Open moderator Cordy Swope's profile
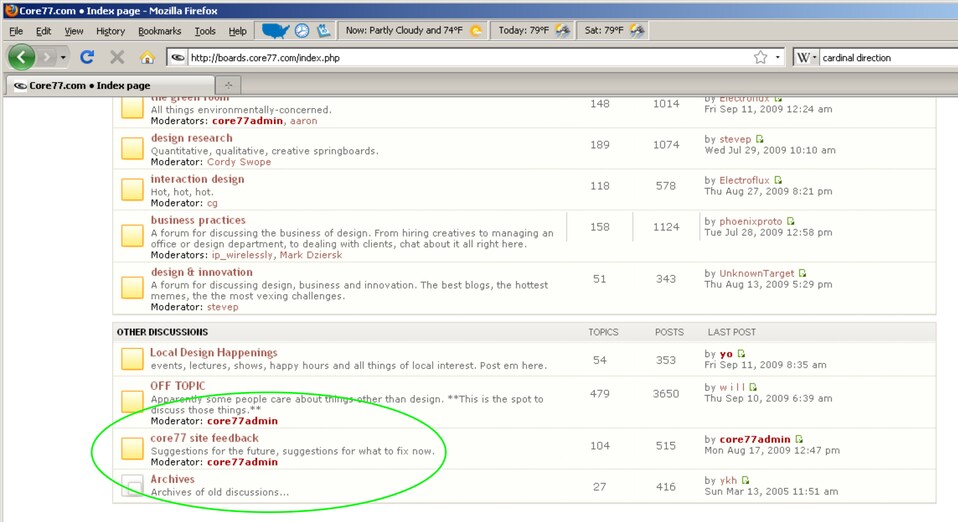Screen dimensions: 958x522 [239, 162]
